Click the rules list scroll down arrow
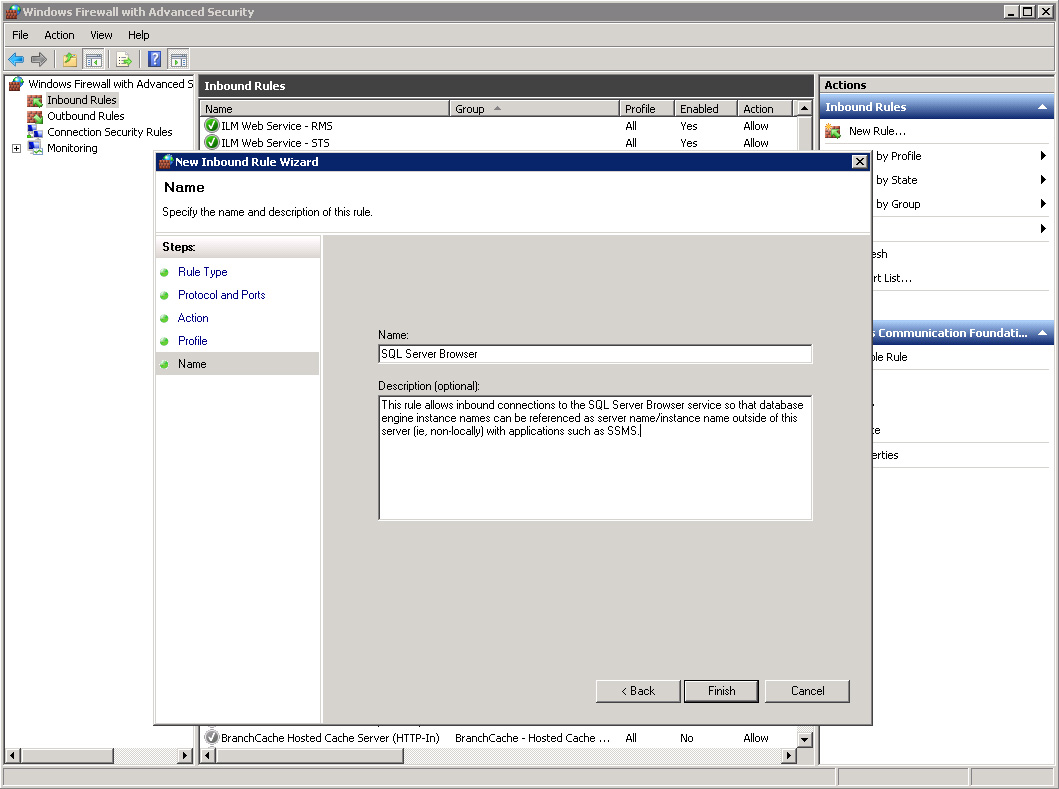The height and width of the screenshot is (789, 1059). pyautogui.click(x=804, y=739)
